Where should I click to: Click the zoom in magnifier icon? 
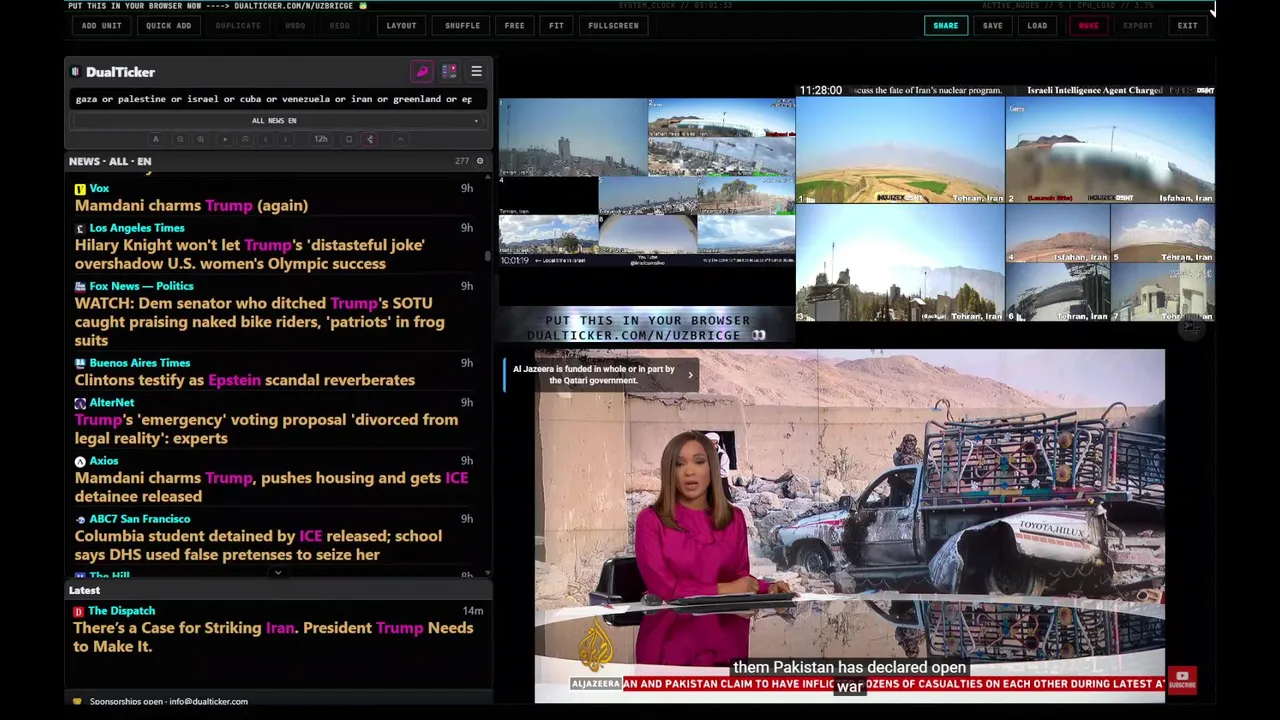[x=201, y=139]
